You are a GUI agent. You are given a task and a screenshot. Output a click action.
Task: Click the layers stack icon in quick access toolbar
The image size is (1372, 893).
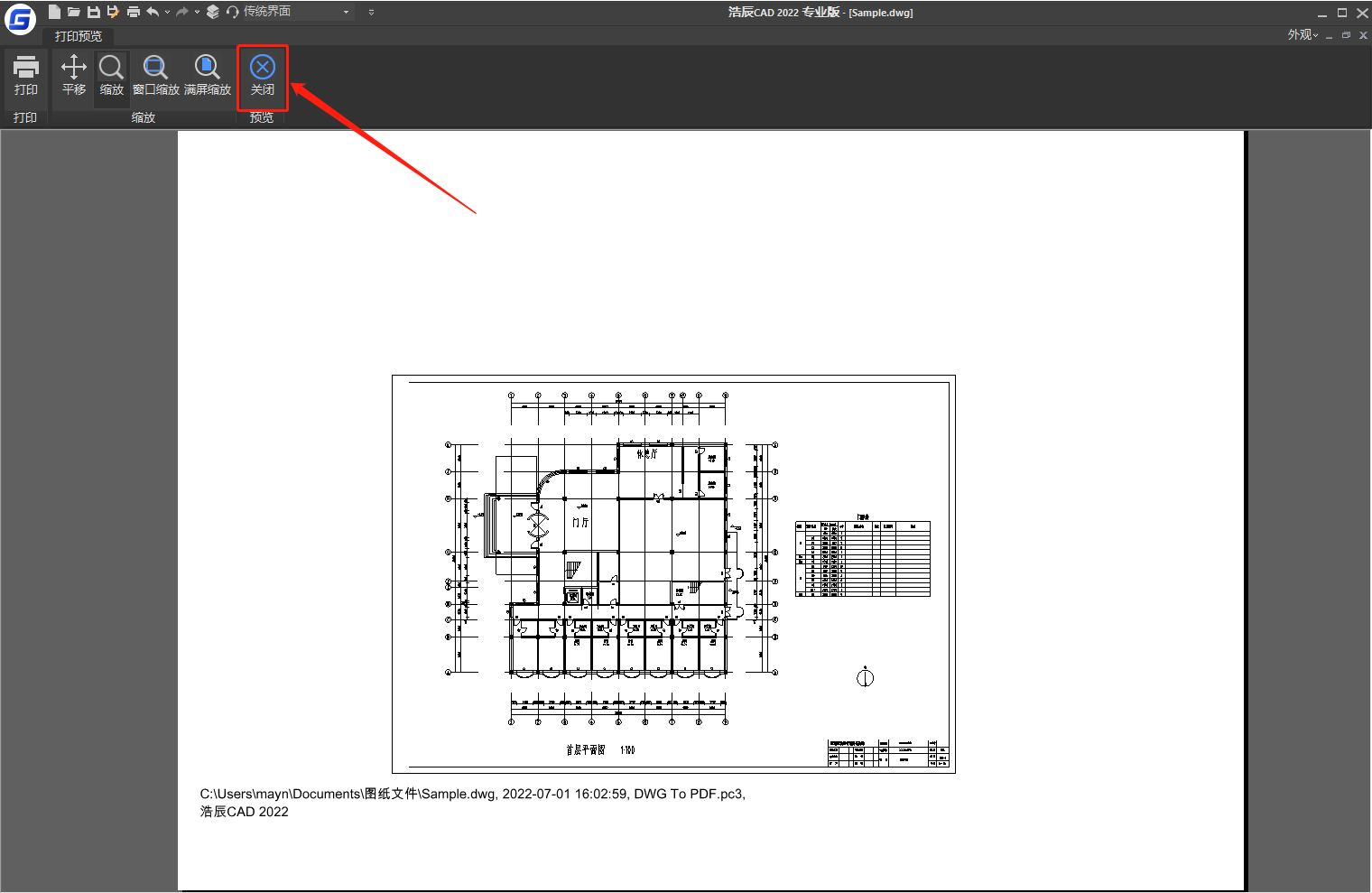click(x=213, y=12)
